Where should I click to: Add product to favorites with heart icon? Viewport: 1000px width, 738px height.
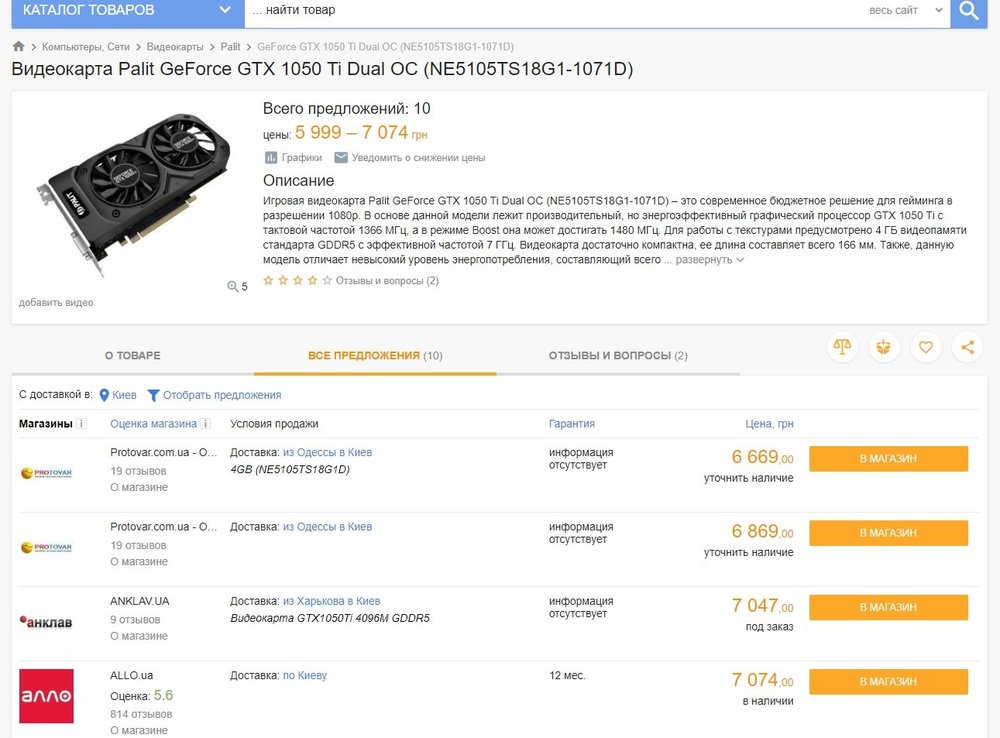926,347
